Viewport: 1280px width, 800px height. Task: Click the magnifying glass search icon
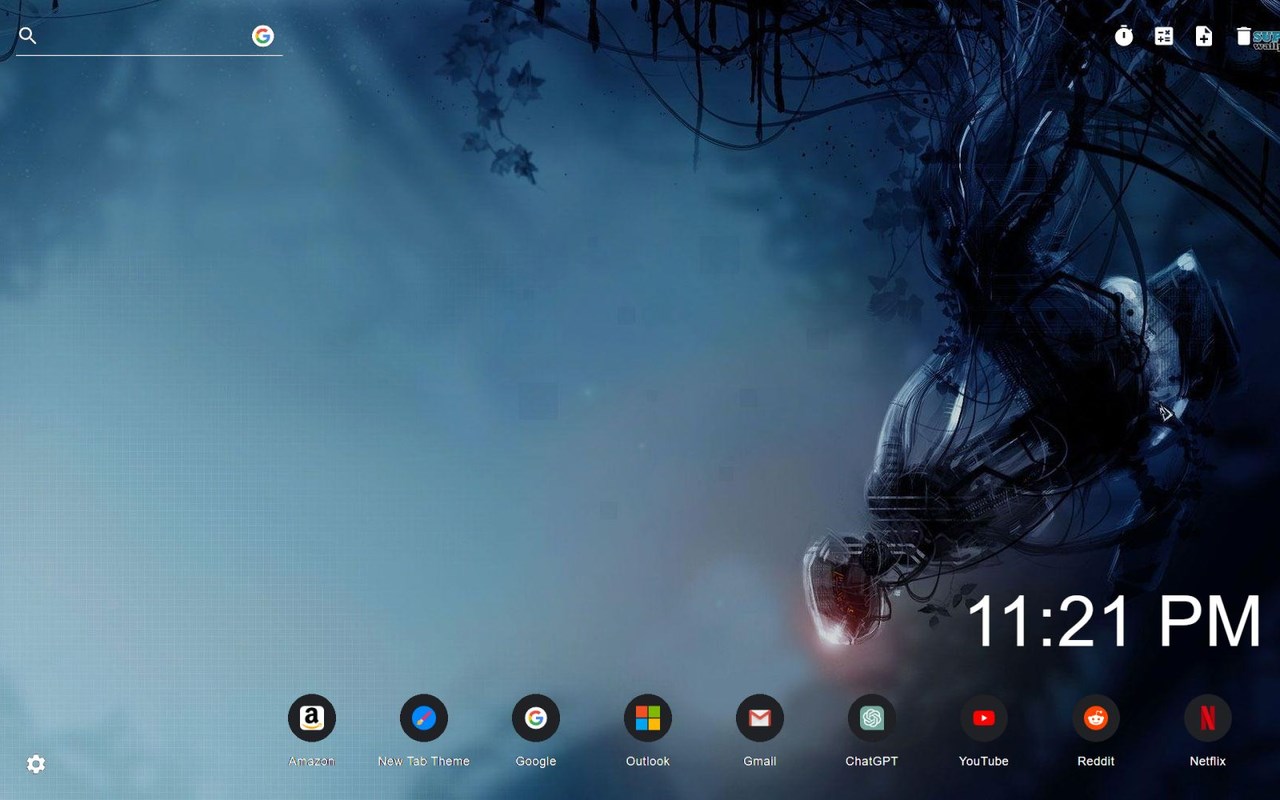28,36
